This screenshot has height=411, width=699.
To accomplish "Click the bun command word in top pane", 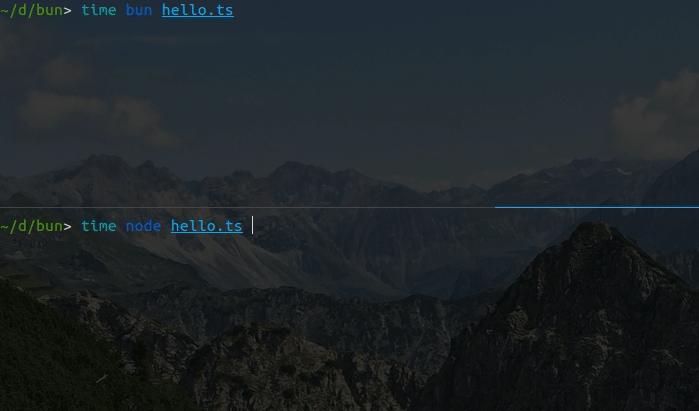I will tap(139, 10).
